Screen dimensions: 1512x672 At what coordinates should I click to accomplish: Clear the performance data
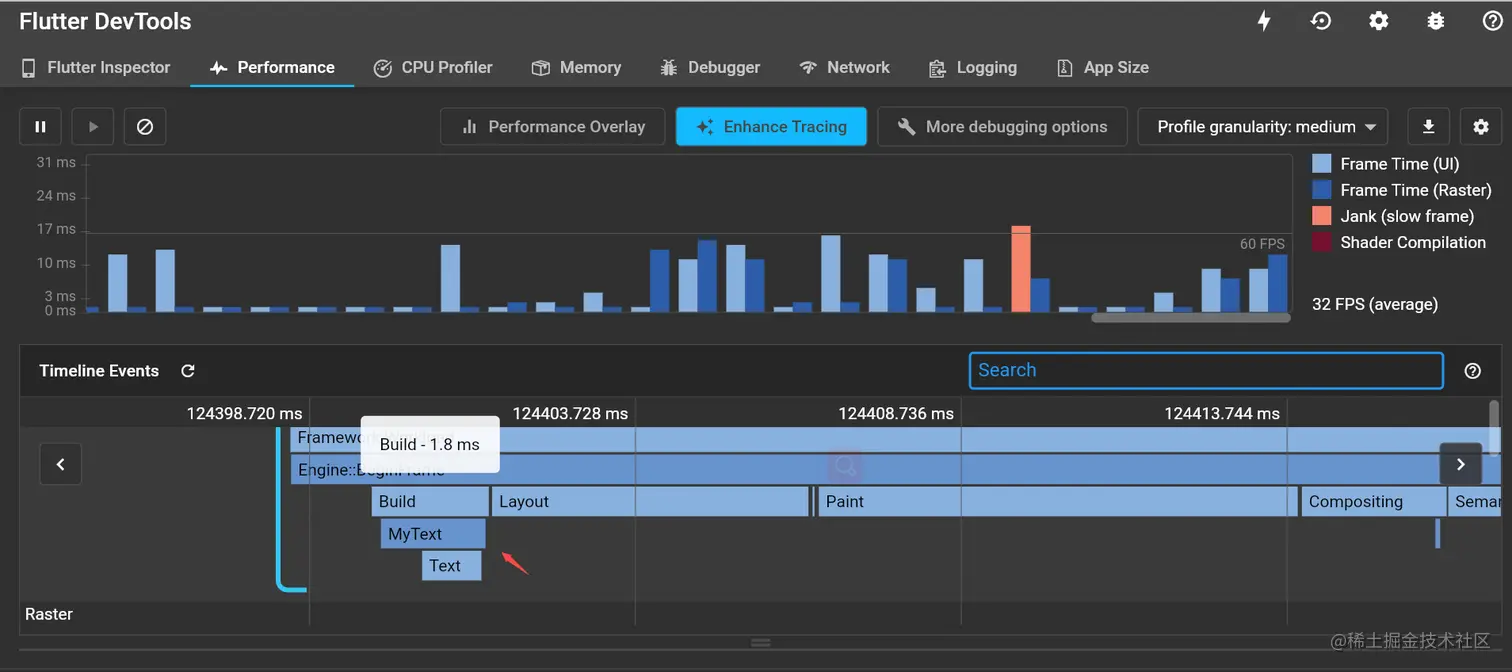[x=145, y=127]
